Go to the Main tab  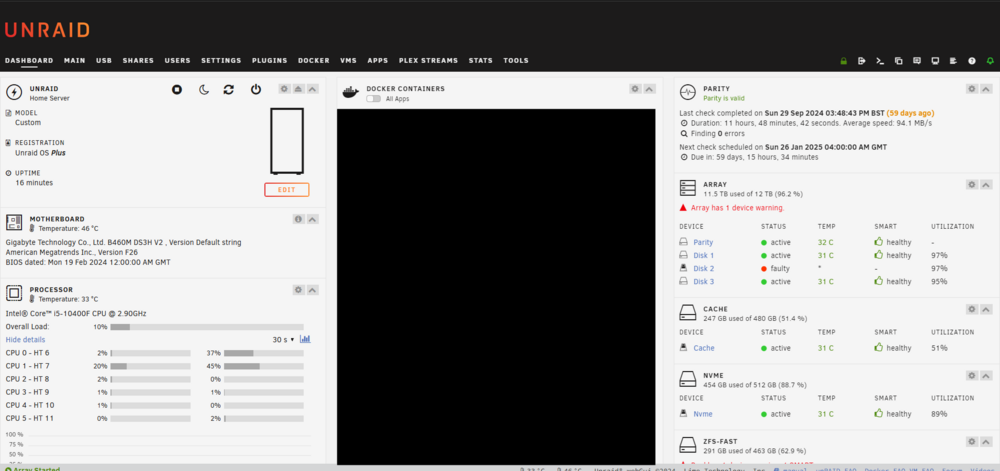click(x=75, y=61)
